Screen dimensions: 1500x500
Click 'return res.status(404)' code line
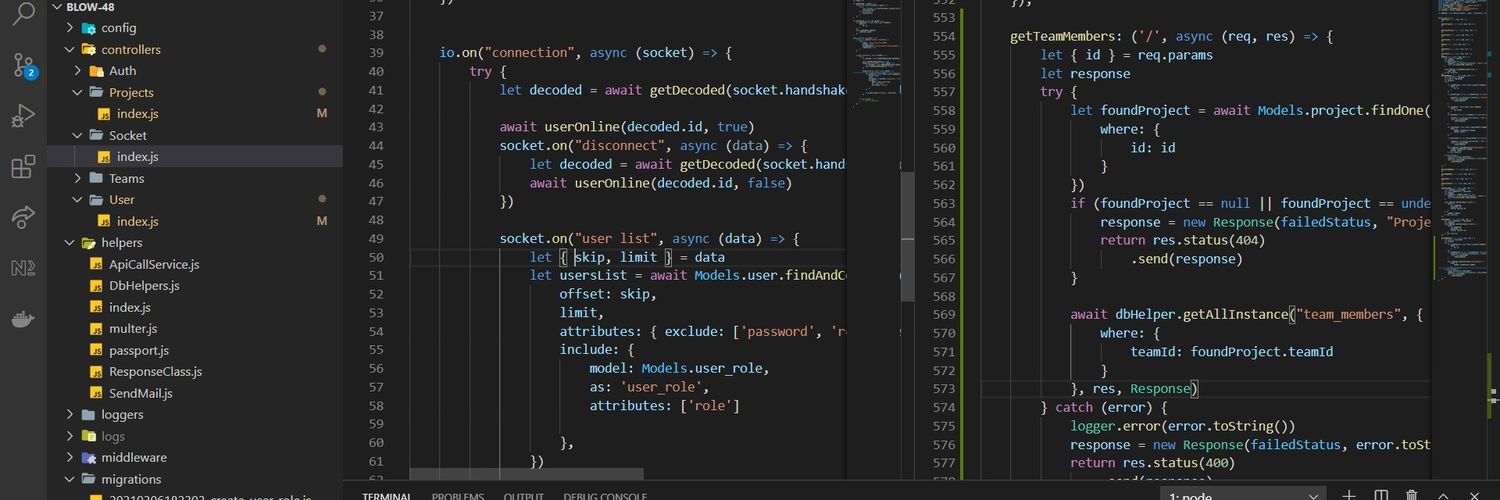1168,240
